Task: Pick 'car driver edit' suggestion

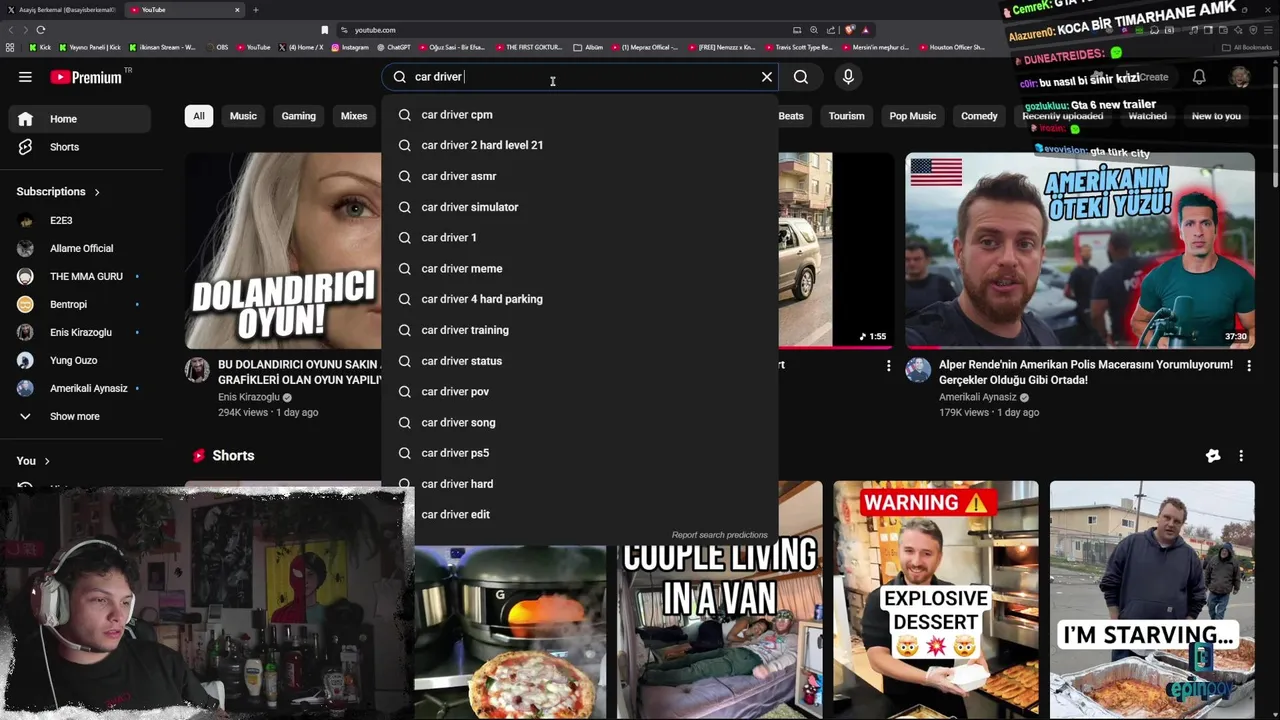Action: [x=580, y=515]
